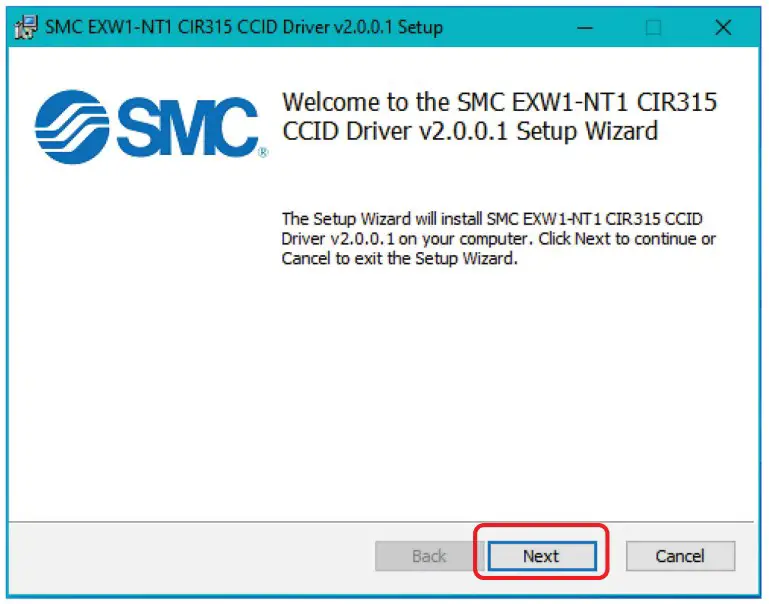Cancel the driver setup wizard
769x604 pixels.
[680, 556]
